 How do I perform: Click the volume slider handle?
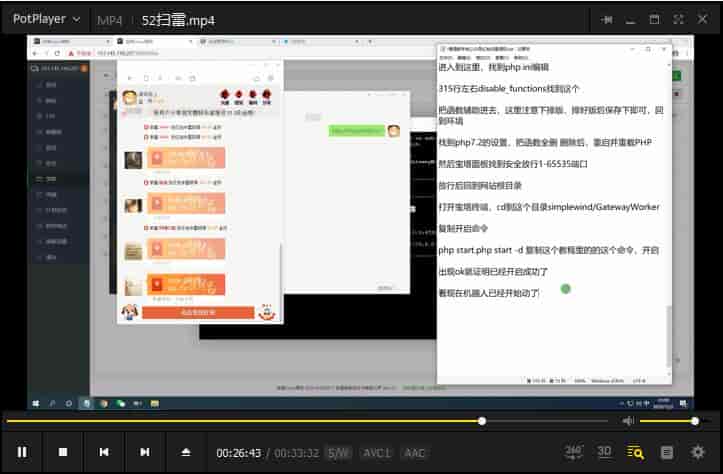pos(695,421)
